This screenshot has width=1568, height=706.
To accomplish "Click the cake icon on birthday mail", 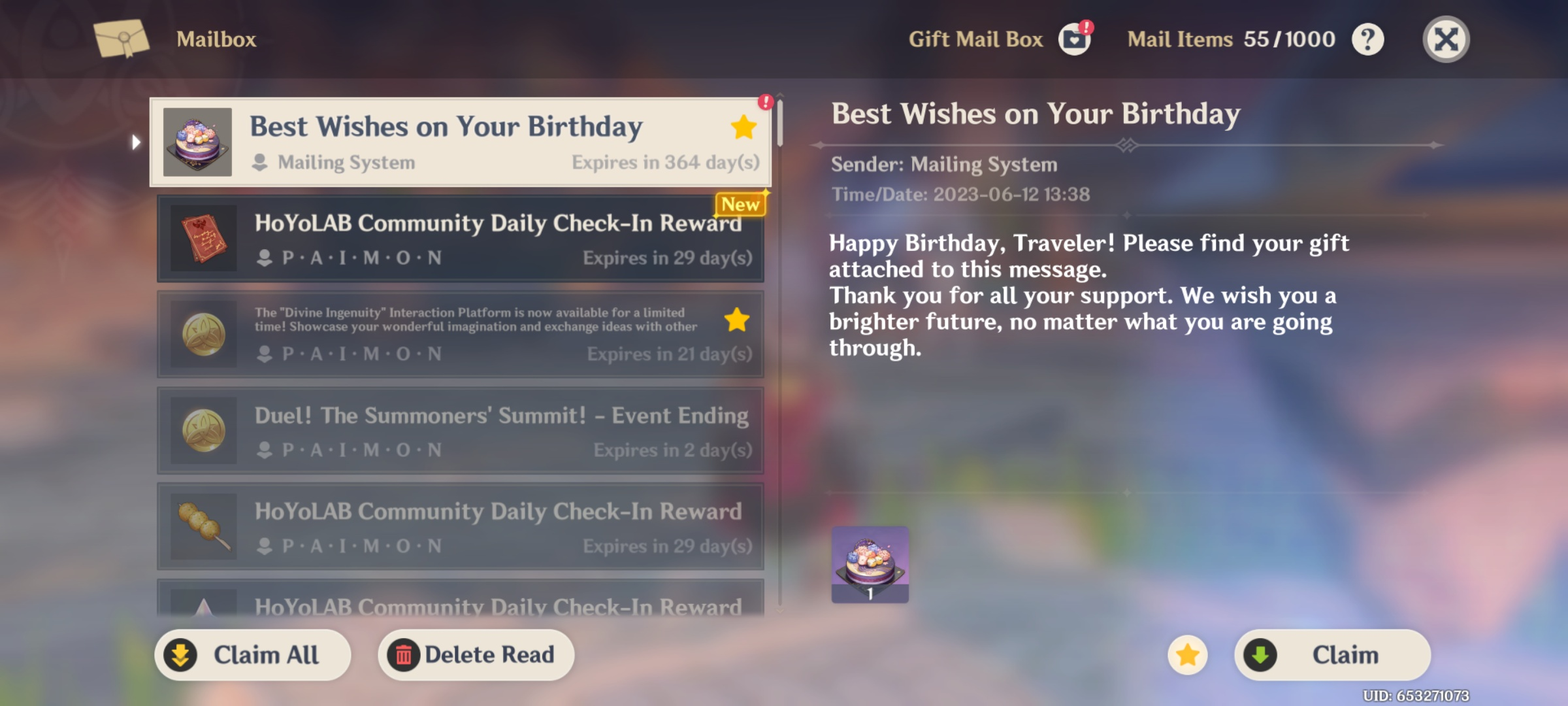I will pyautogui.click(x=197, y=142).
